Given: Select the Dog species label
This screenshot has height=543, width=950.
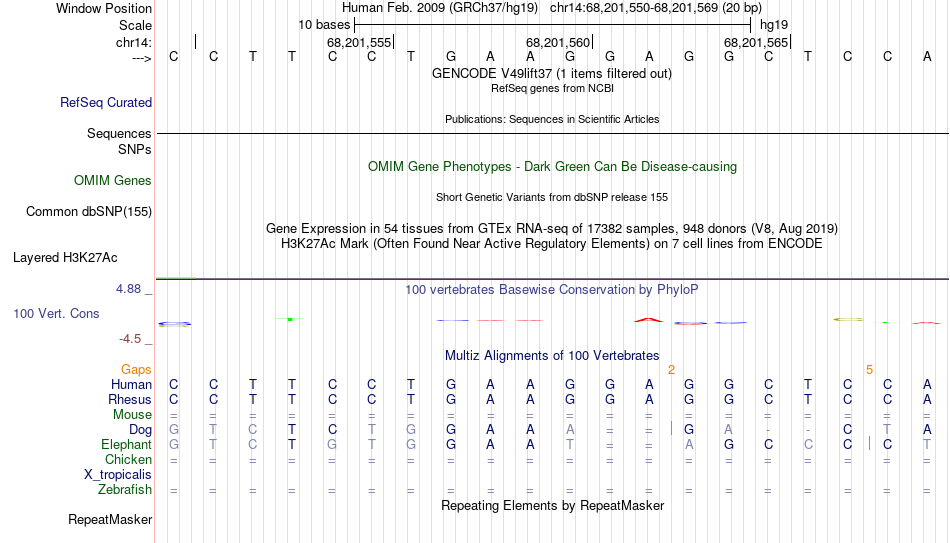Looking at the screenshot, I should [140, 430].
